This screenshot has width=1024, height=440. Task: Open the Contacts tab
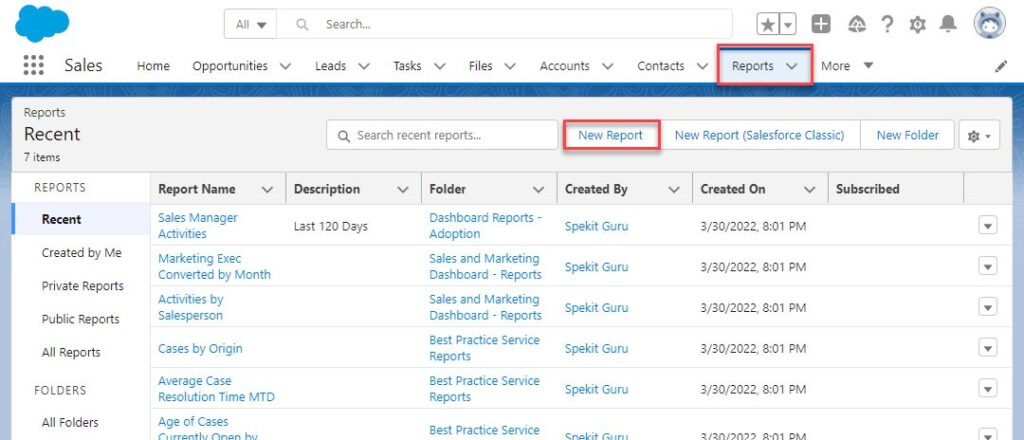pos(661,66)
